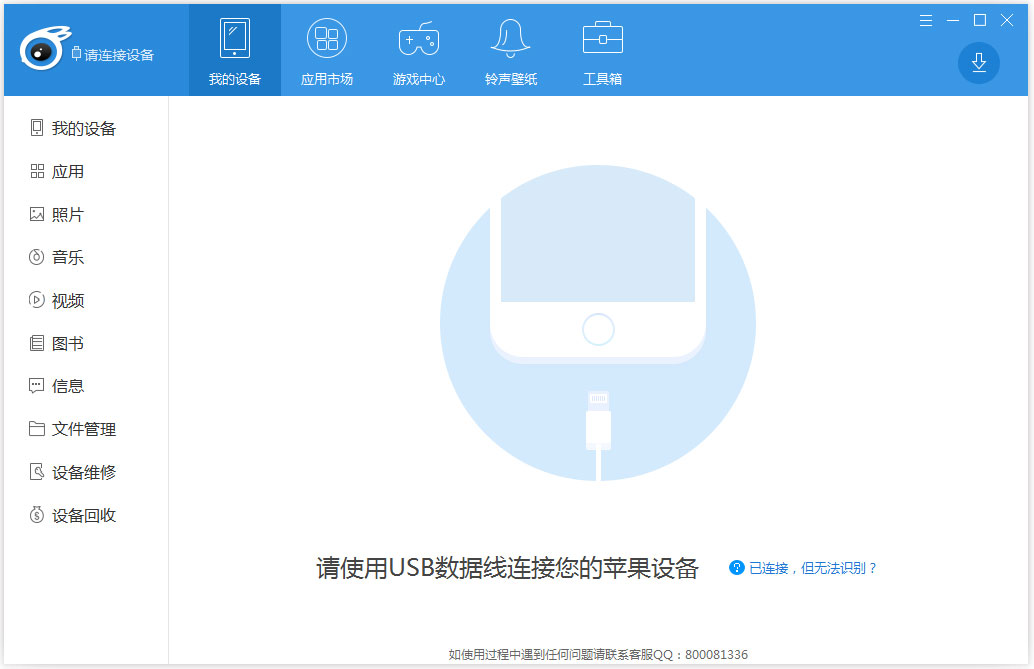Open 图书 books section
The image size is (1034, 669).
point(68,343)
